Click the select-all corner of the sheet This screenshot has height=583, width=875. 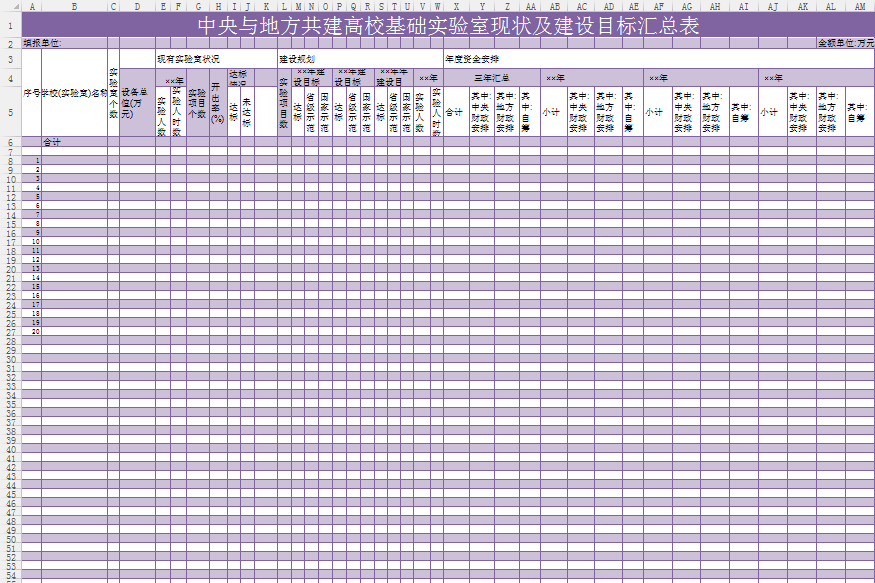(10, 6)
